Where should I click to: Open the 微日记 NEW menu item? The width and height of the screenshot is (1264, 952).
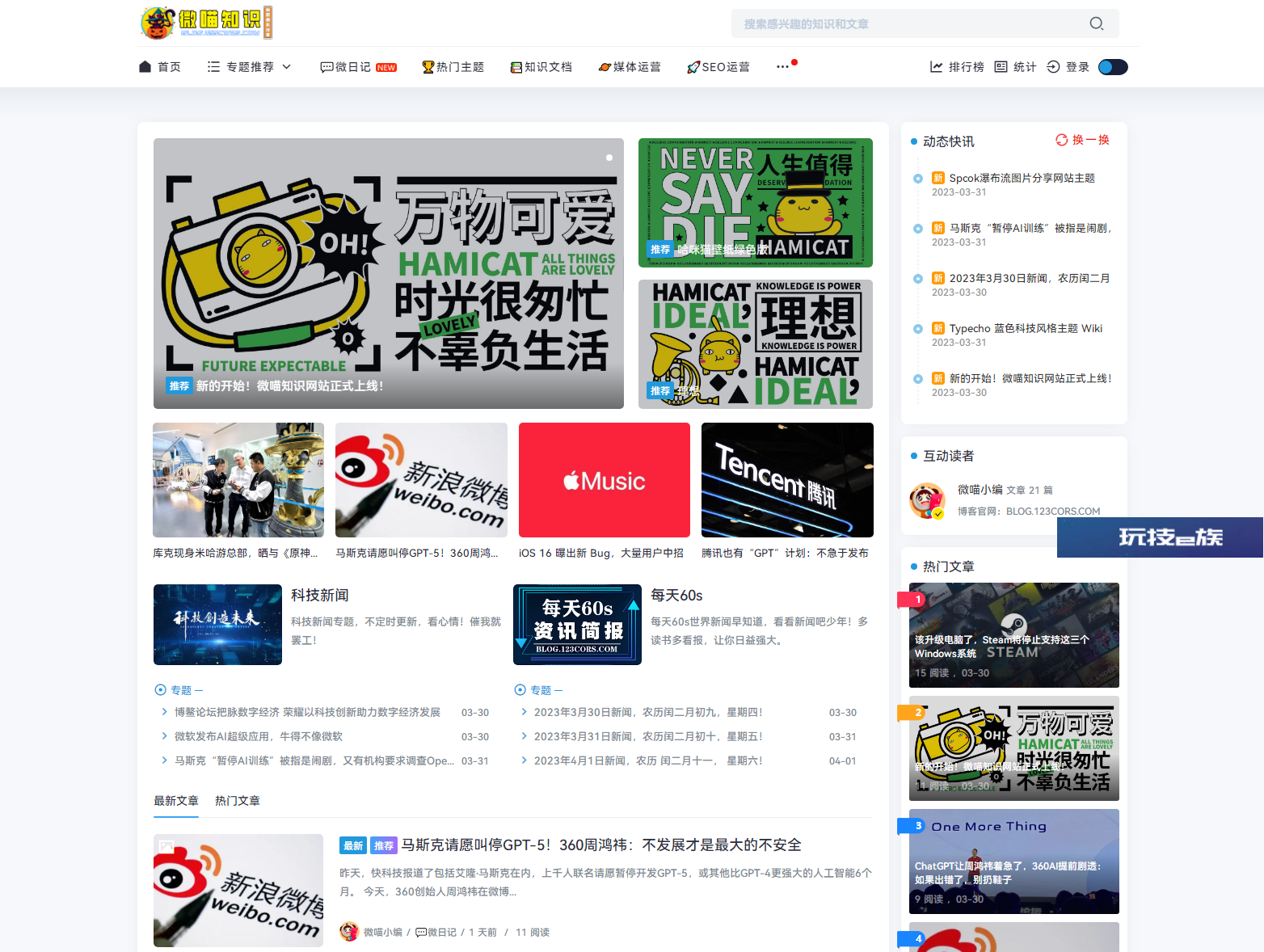(x=359, y=67)
